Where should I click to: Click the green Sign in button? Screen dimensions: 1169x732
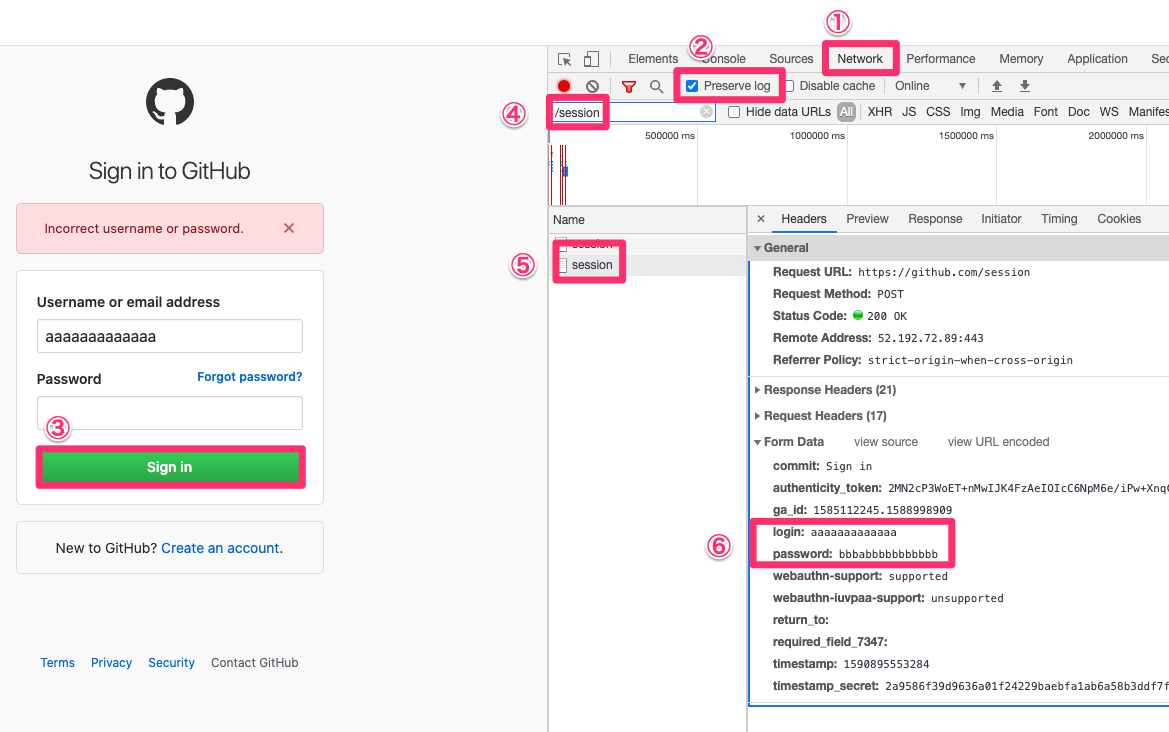(170, 467)
